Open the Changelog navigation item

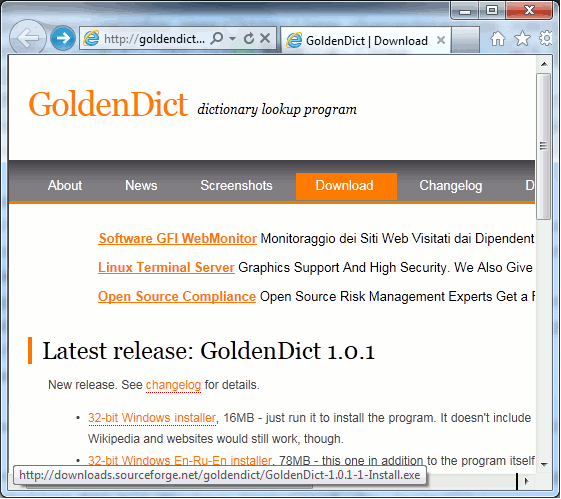[451, 186]
